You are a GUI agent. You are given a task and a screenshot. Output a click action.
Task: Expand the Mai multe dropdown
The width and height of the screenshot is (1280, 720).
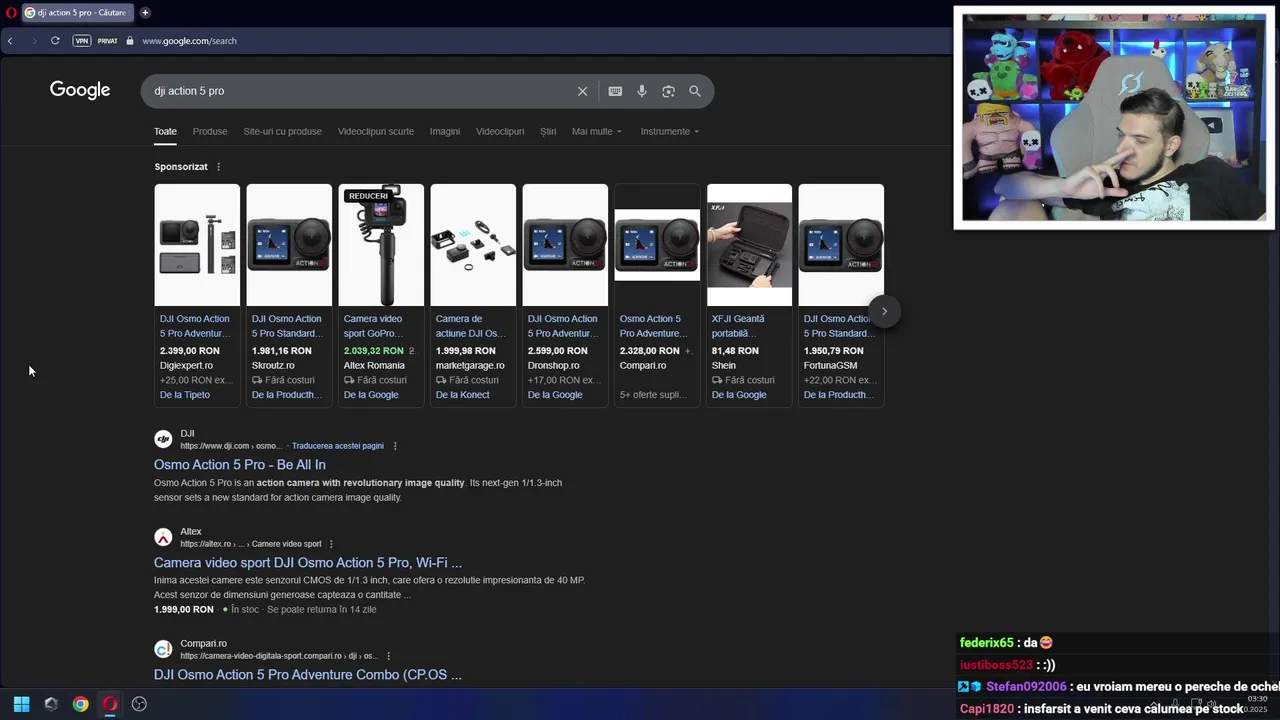[x=597, y=131]
